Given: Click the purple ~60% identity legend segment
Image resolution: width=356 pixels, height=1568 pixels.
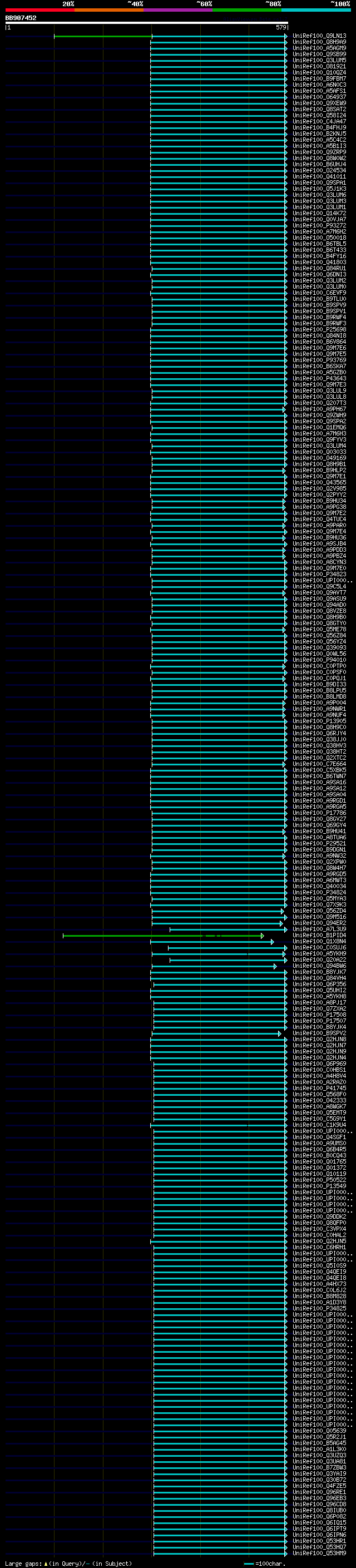Looking at the screenshot, I should 177,10.
